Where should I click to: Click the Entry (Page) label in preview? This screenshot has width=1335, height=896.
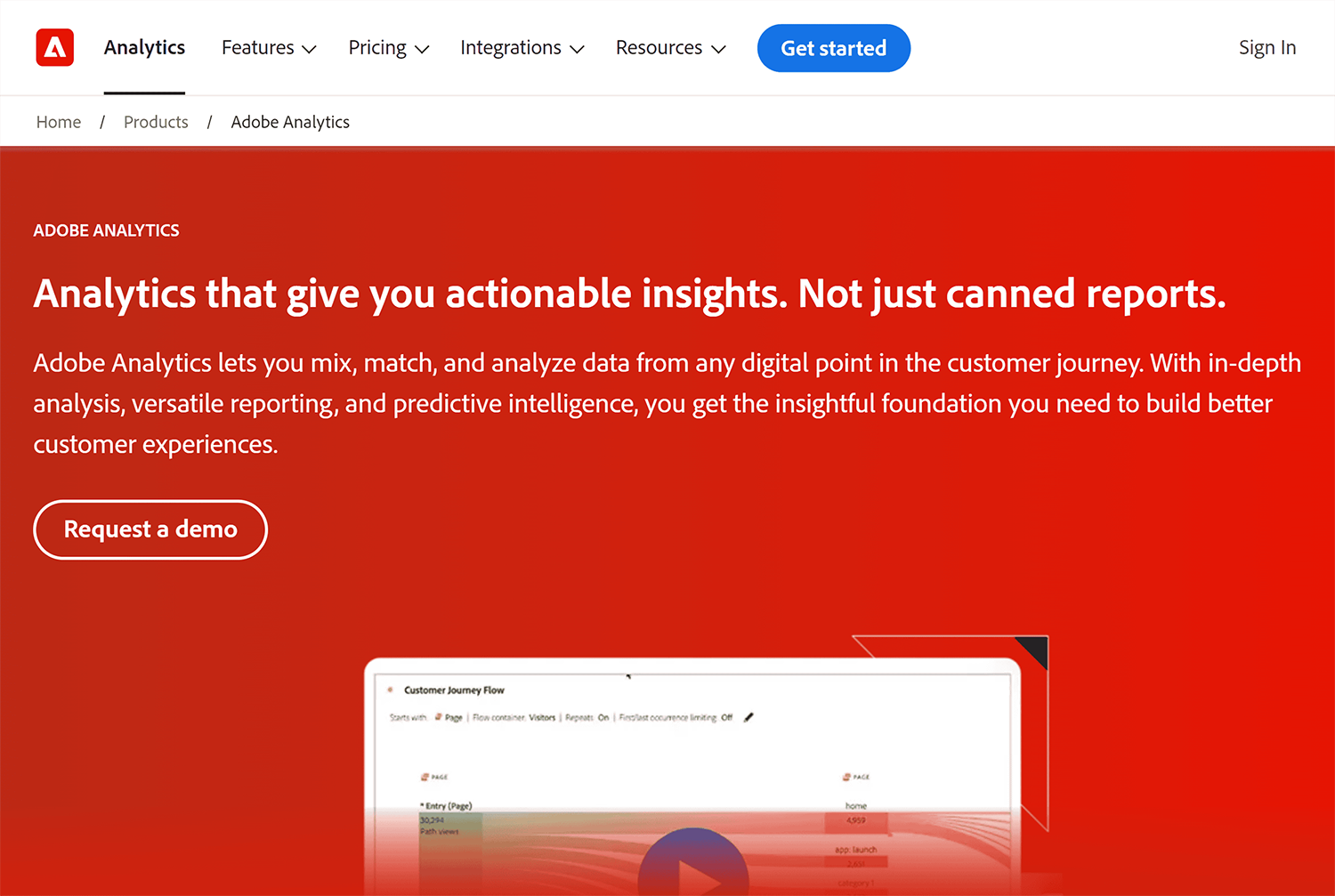tap(447, 806)
